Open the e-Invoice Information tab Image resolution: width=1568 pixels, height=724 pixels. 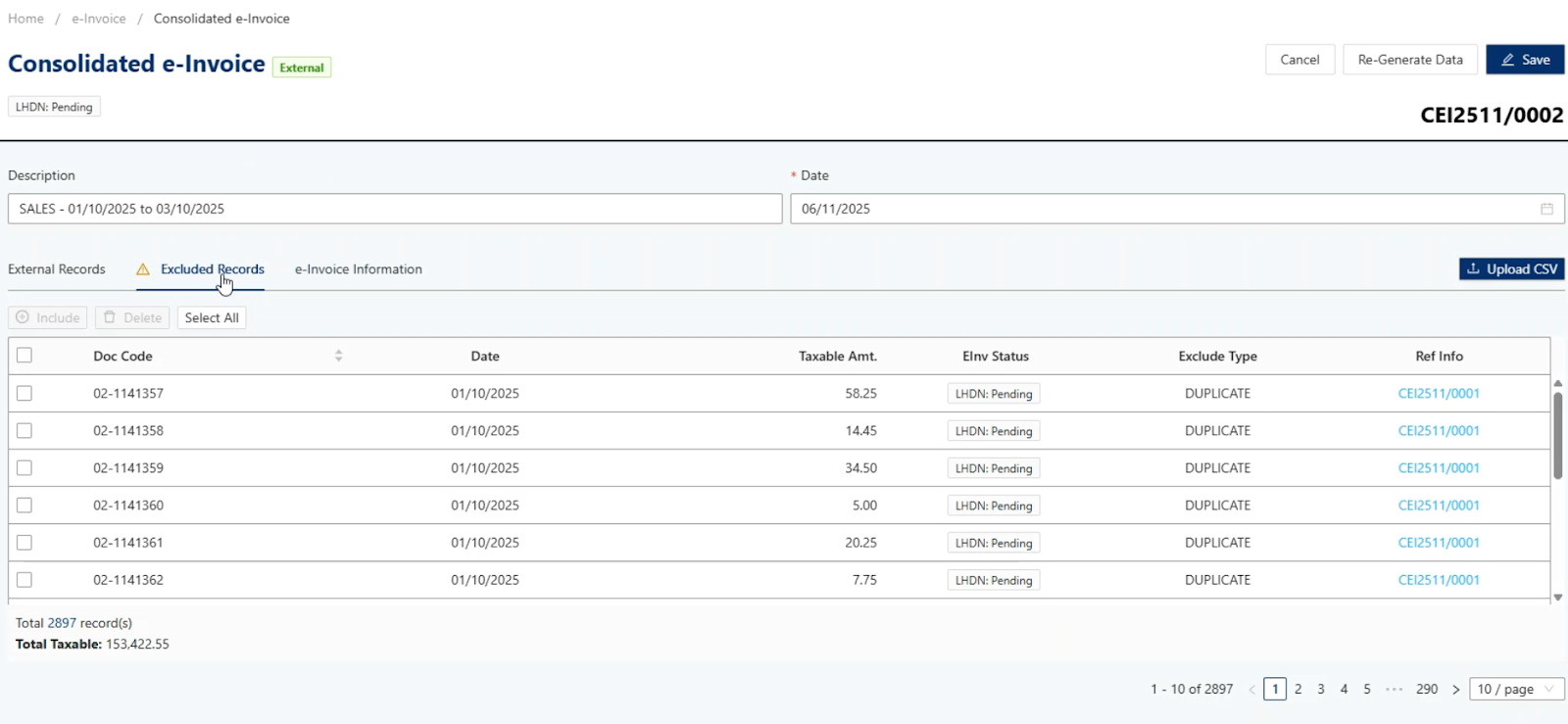click(359, 269)
